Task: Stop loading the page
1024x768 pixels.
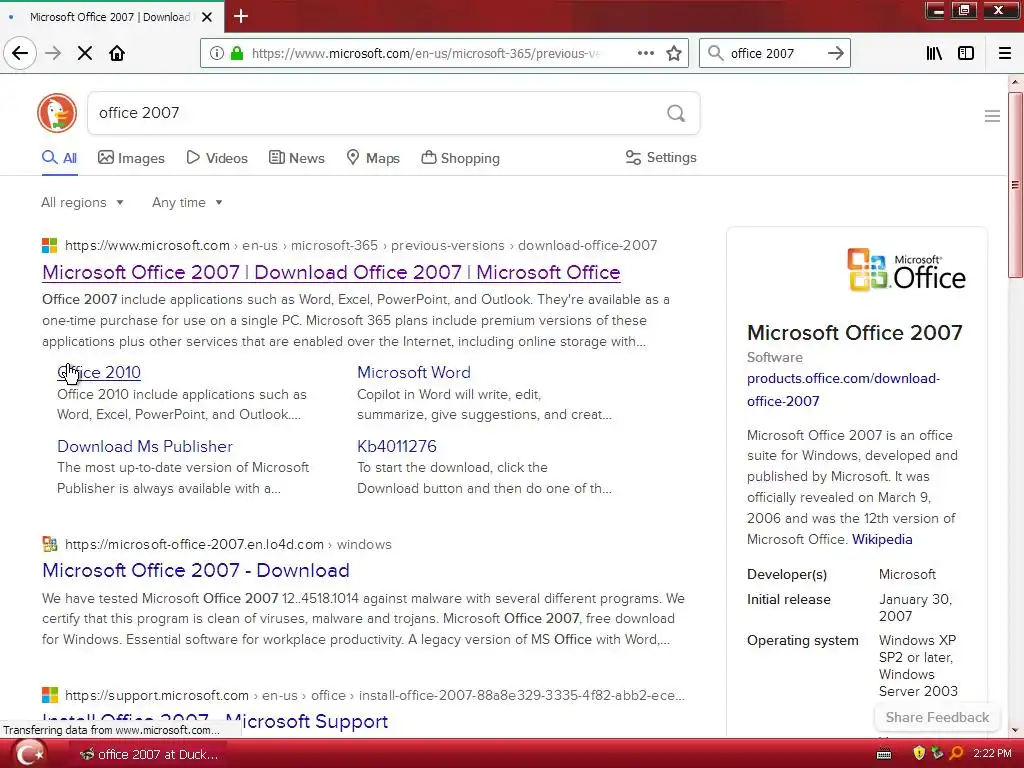Action: point(85,53)
